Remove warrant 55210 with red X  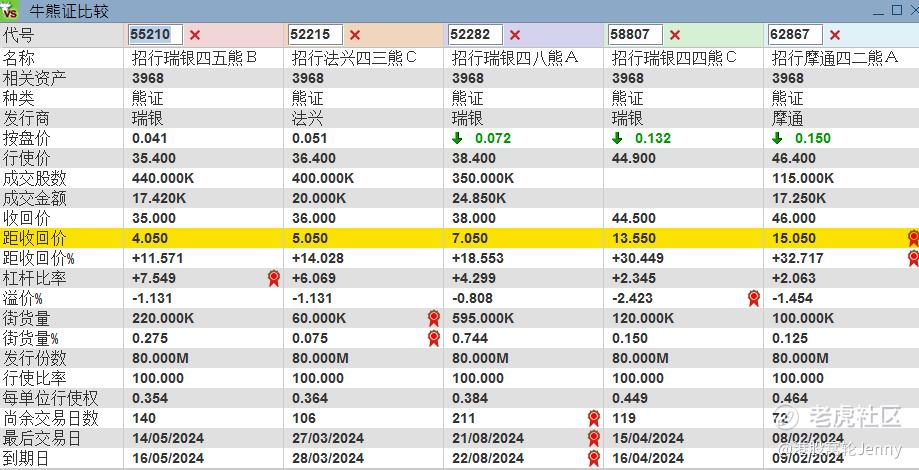195,35
